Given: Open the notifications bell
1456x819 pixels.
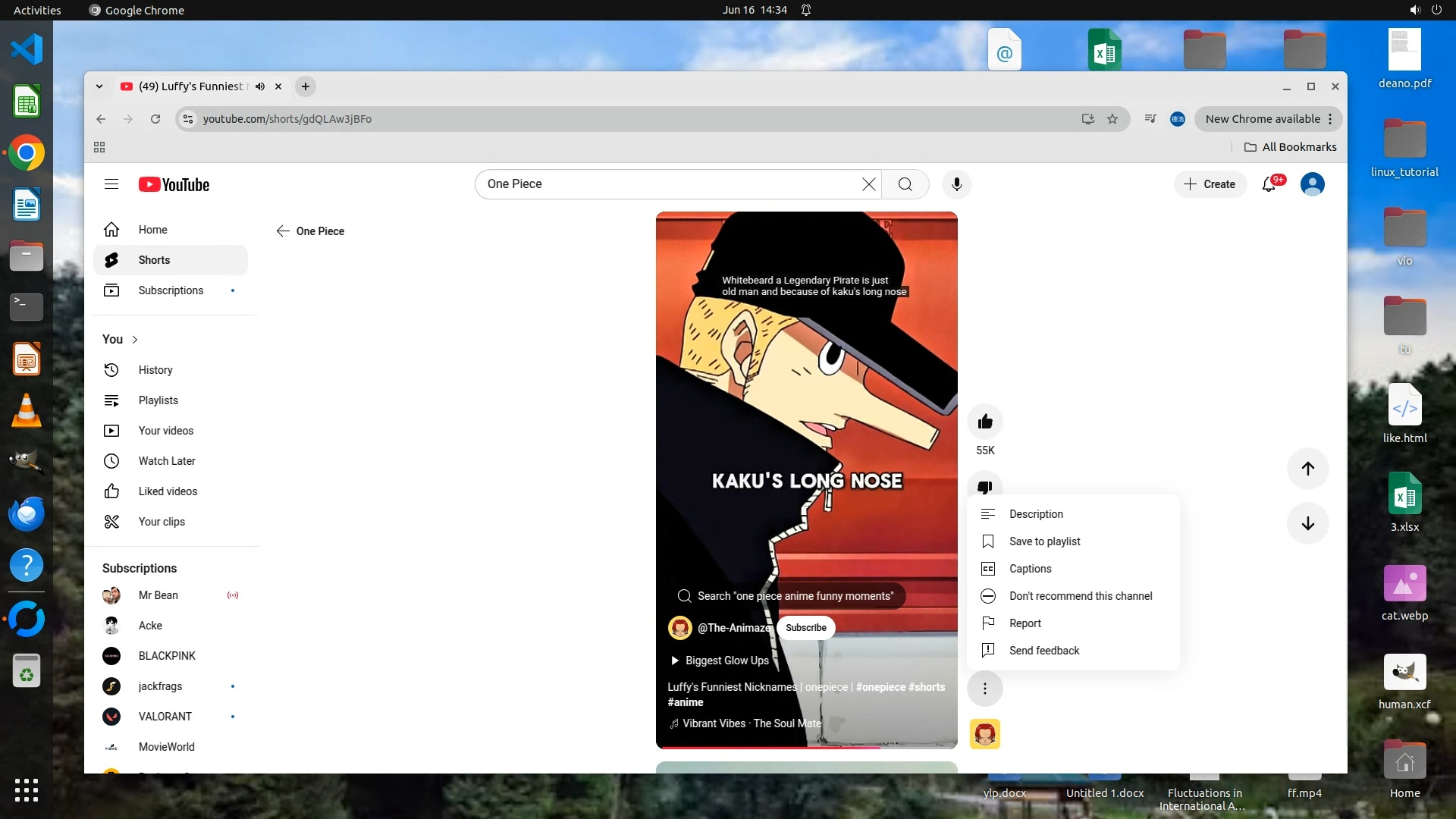Looking at the screenshot, I should (x=1269, y=184).
